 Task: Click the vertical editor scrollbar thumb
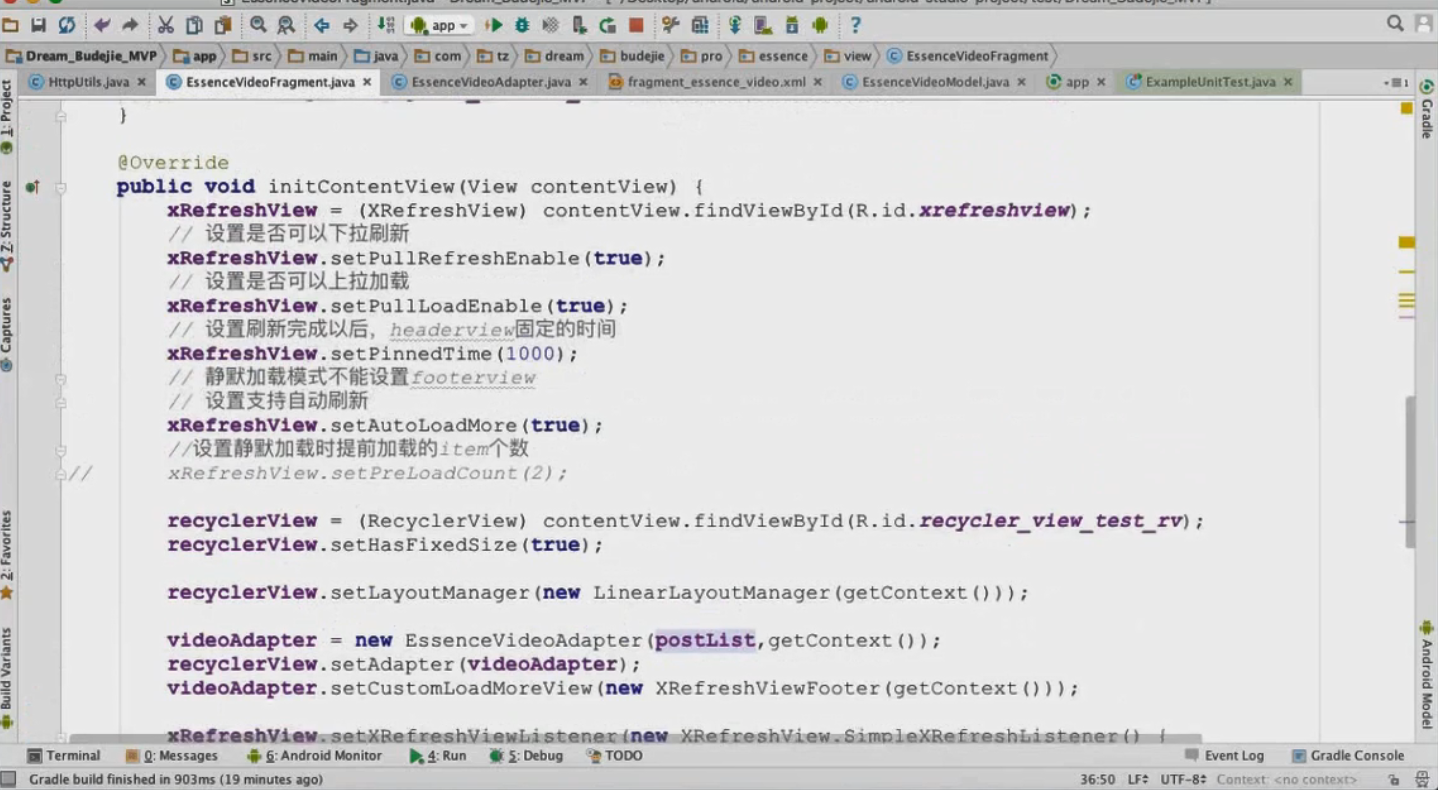(1410, 470)
